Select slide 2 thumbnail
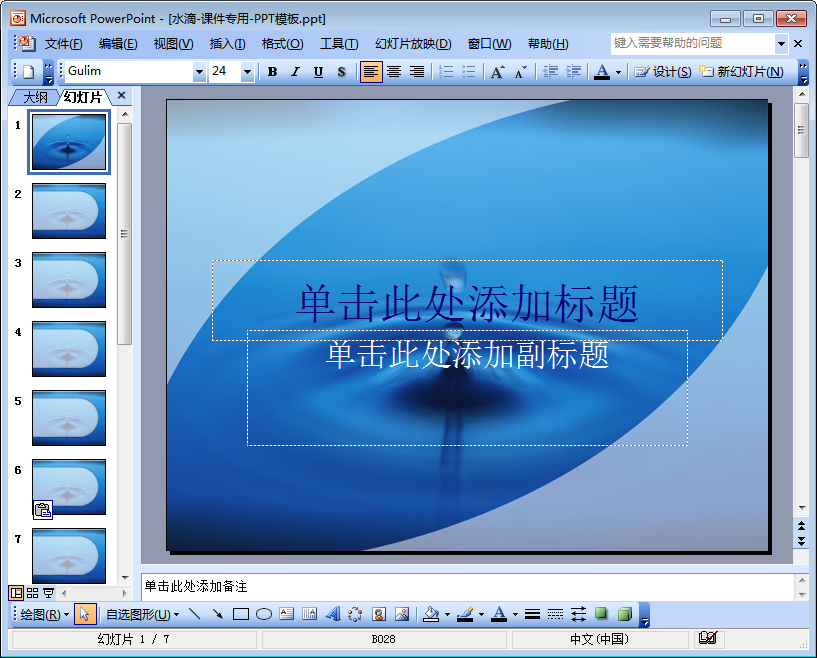 click(69, 211)
